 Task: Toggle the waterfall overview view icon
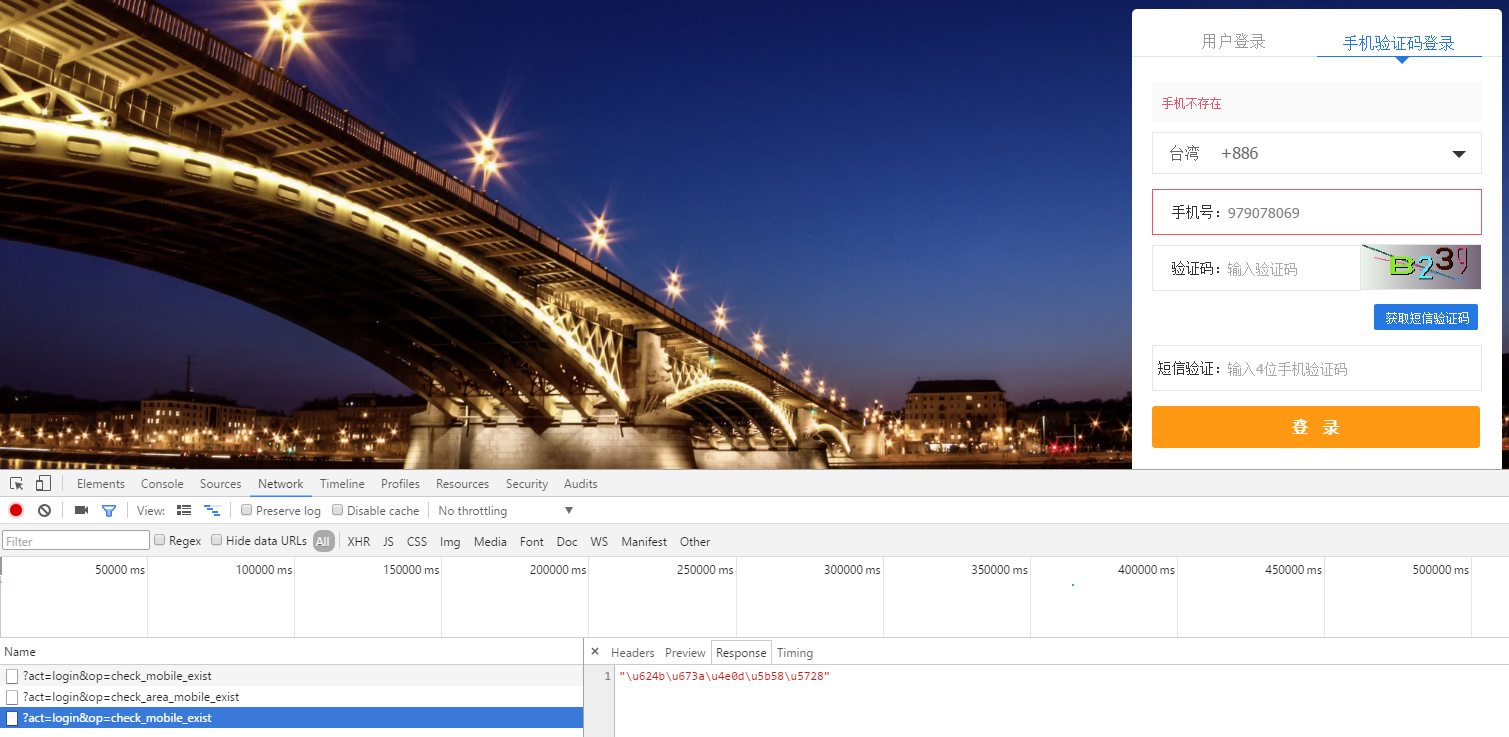pos(211,511)
